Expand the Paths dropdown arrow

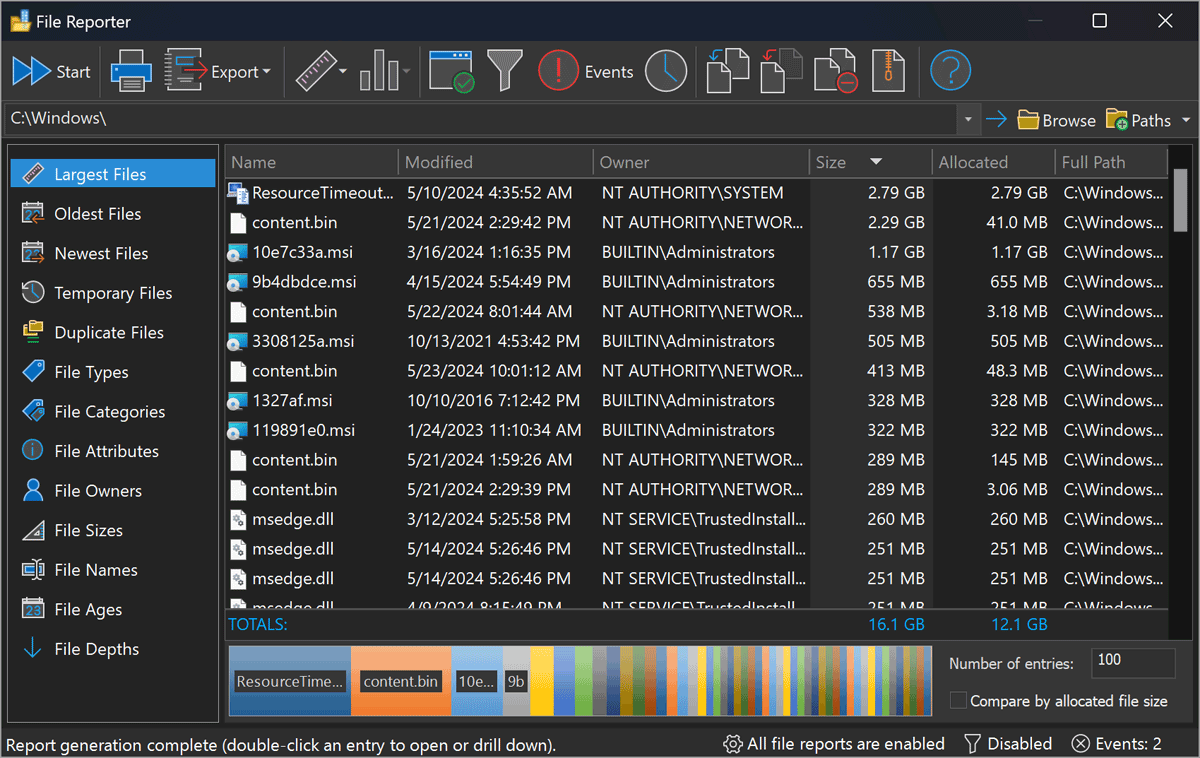(x=1186, y=120)
